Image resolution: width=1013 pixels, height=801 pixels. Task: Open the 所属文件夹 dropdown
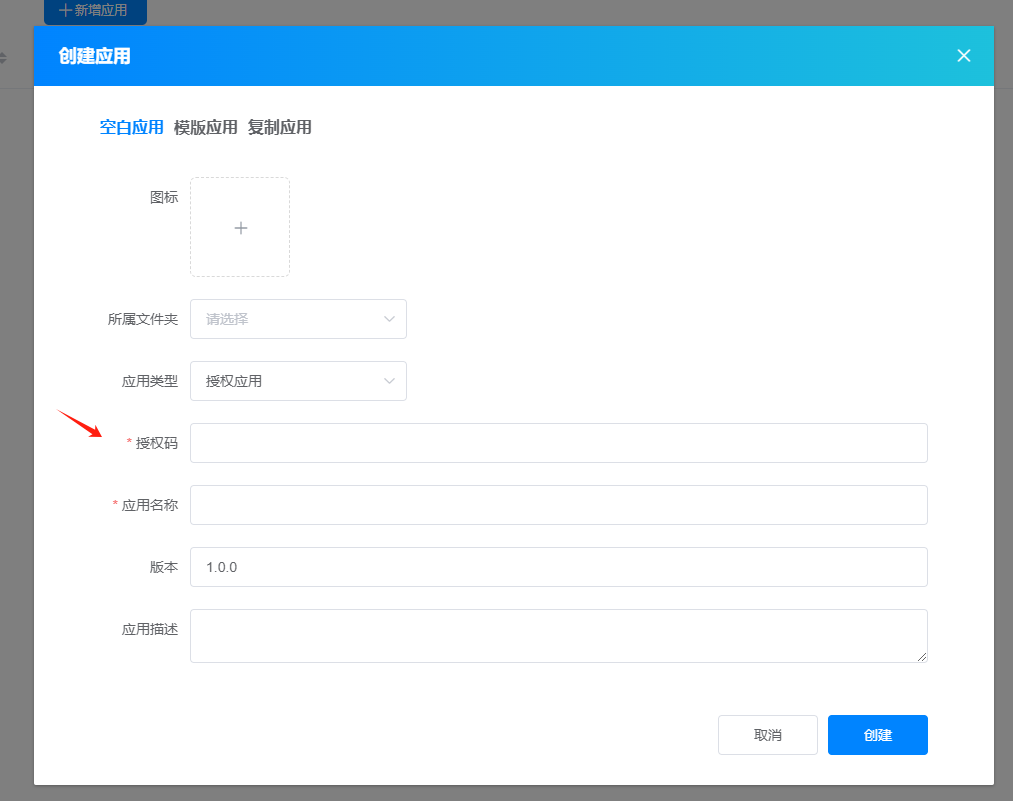pyautogui.click(x=298, y=319)
